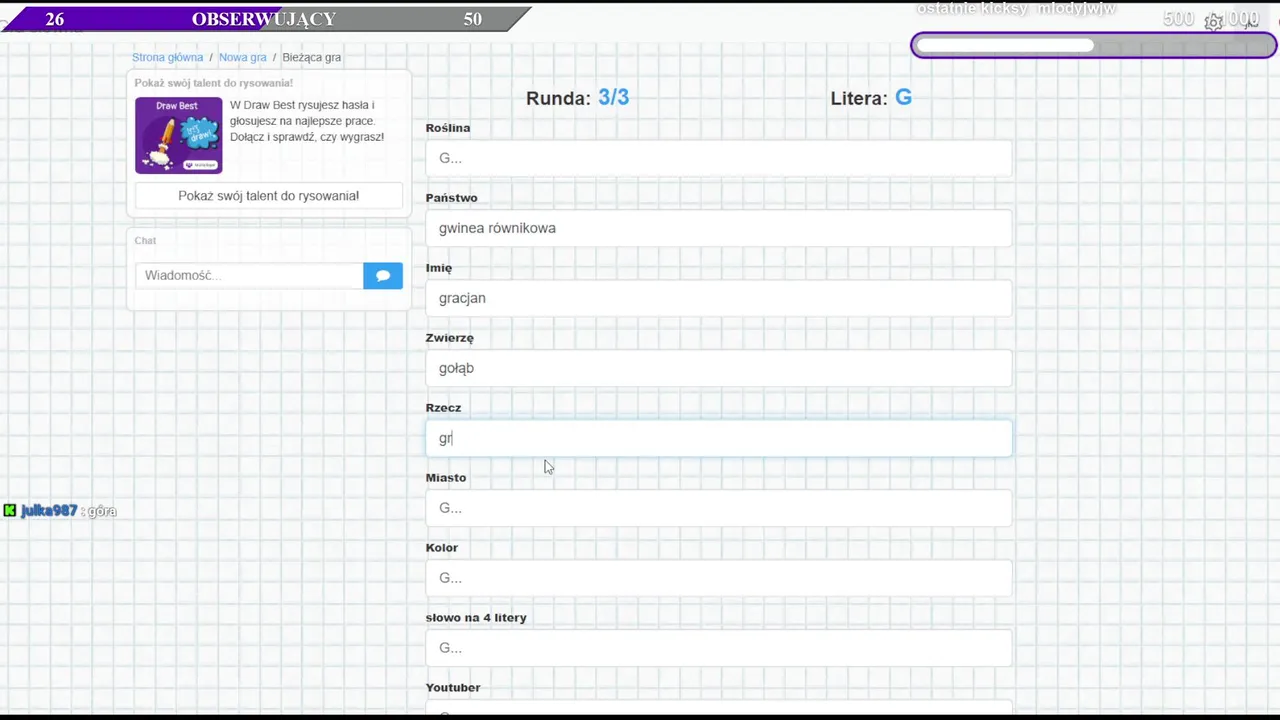The height and width of the screenshot is (720, 1280).
Task: Click the Imię field containing gracjan
Action: coord(719,298)
